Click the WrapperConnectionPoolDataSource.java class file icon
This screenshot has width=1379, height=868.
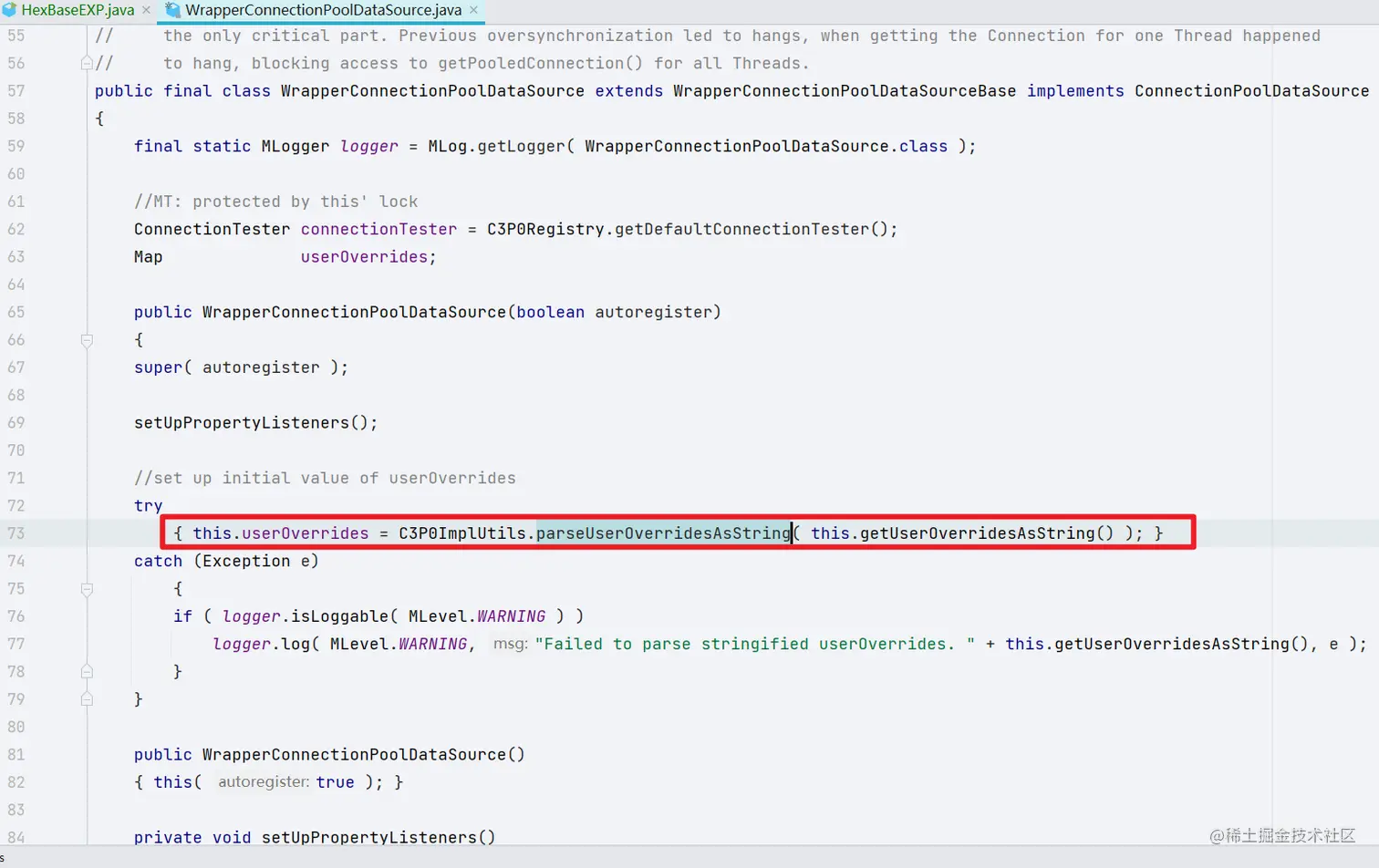(x=172, y=10)
